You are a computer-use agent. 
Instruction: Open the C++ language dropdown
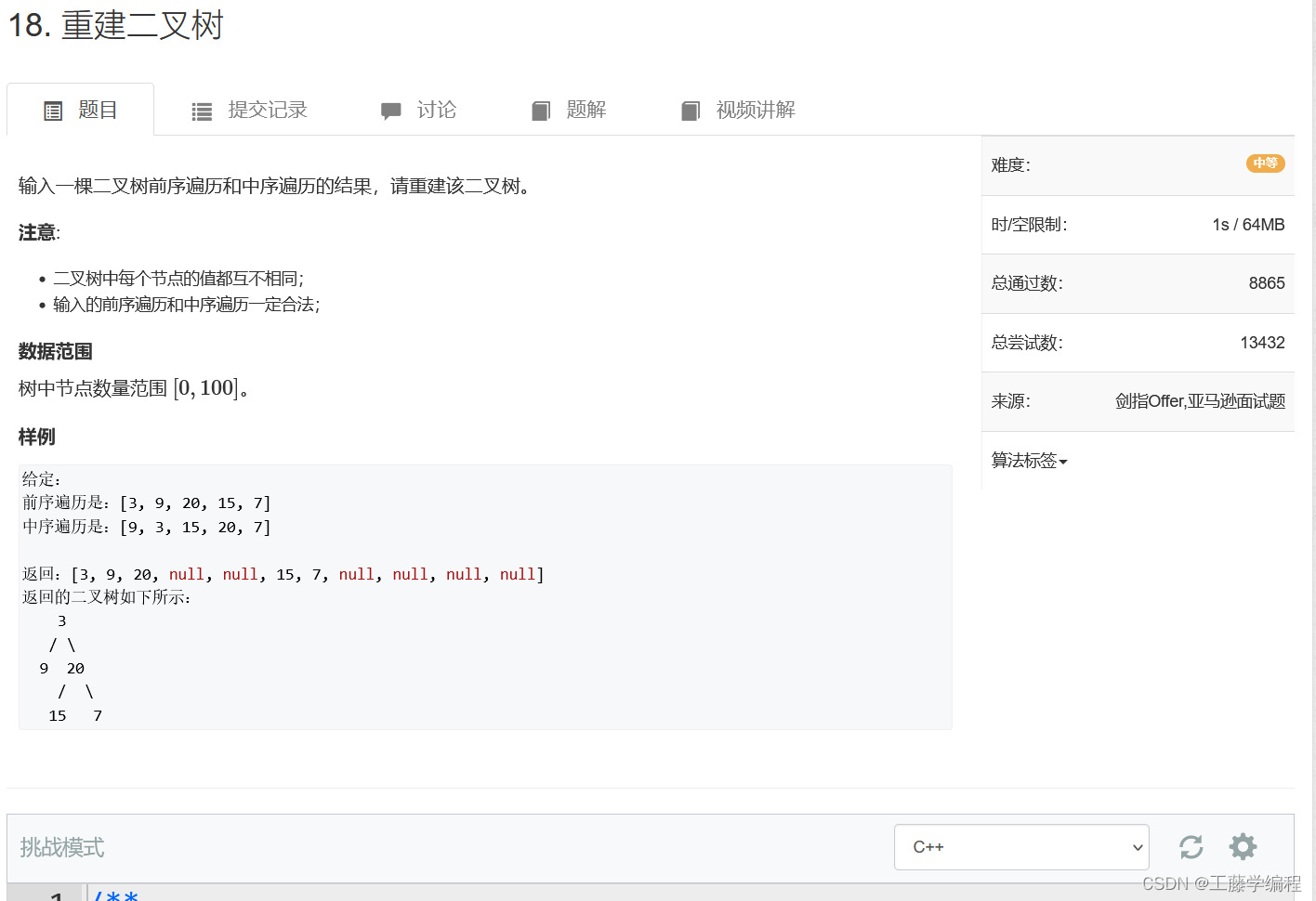point(1020,846)
